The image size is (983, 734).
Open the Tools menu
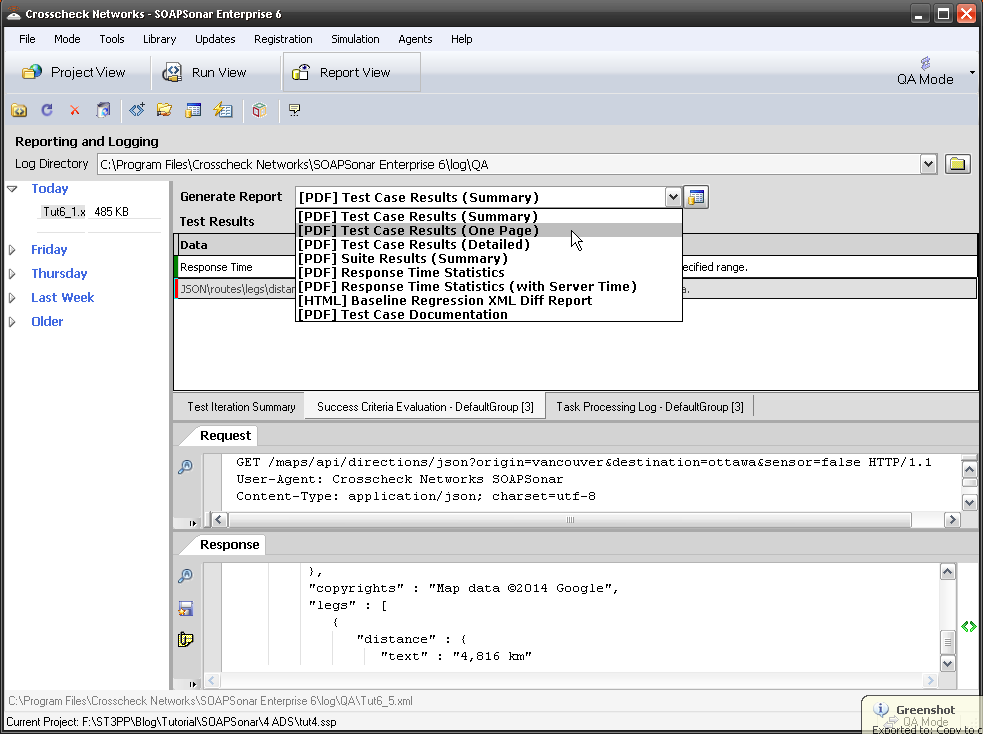(112, 39)
